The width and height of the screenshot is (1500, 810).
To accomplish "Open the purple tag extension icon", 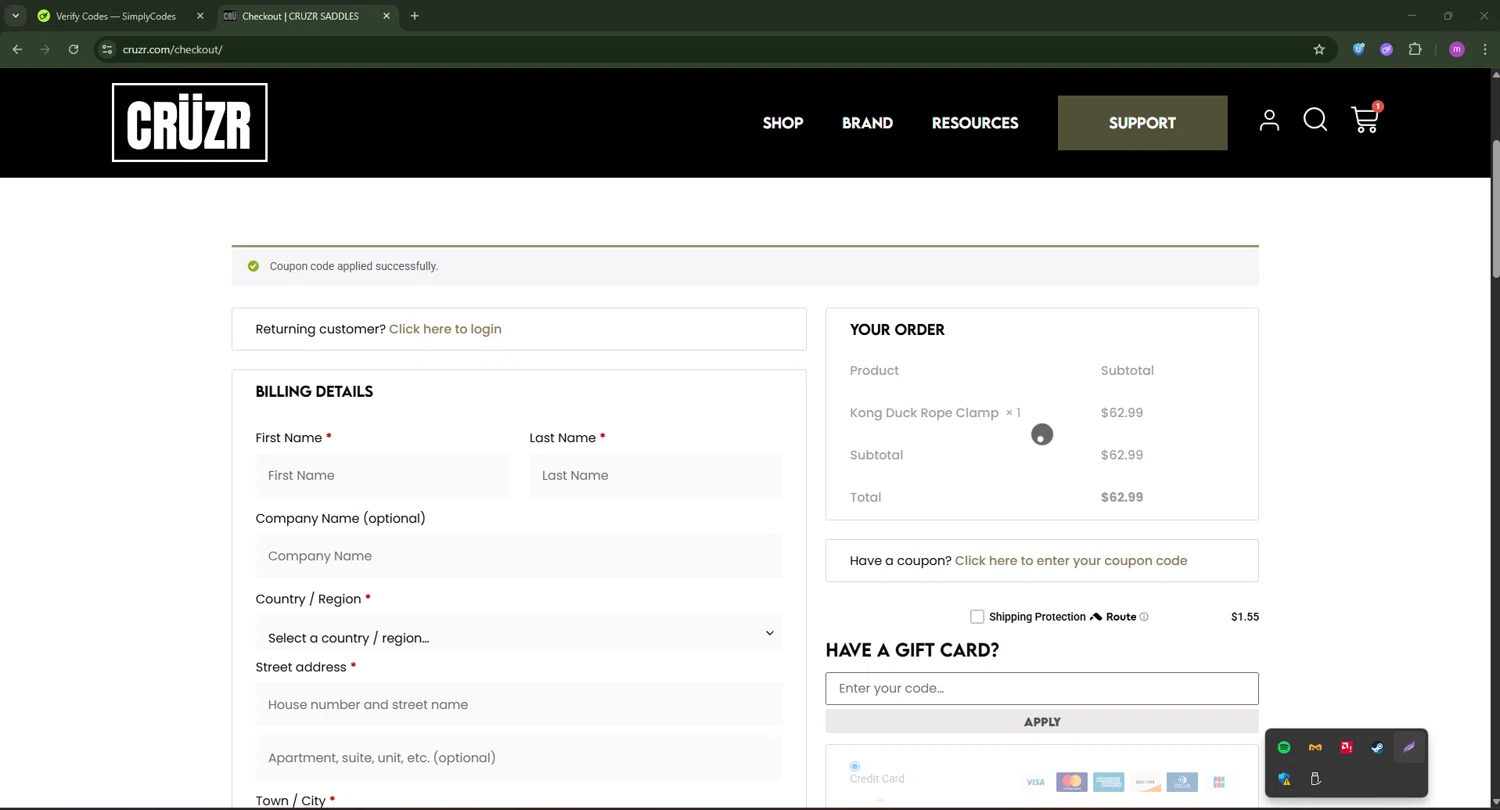I will tap(1386, 49).
